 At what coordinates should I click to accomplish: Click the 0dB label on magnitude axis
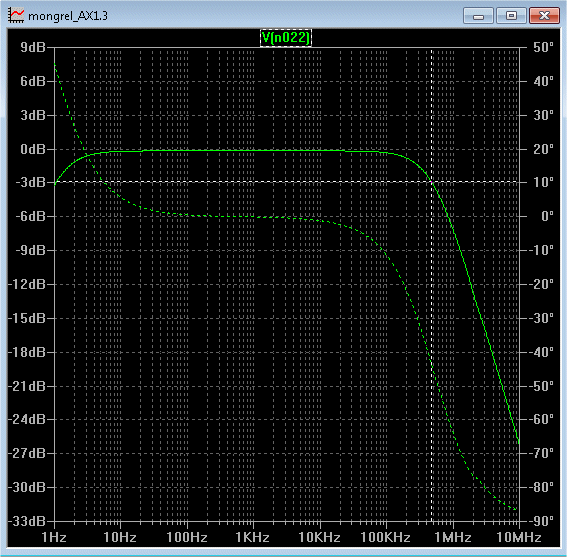point(33,149)
